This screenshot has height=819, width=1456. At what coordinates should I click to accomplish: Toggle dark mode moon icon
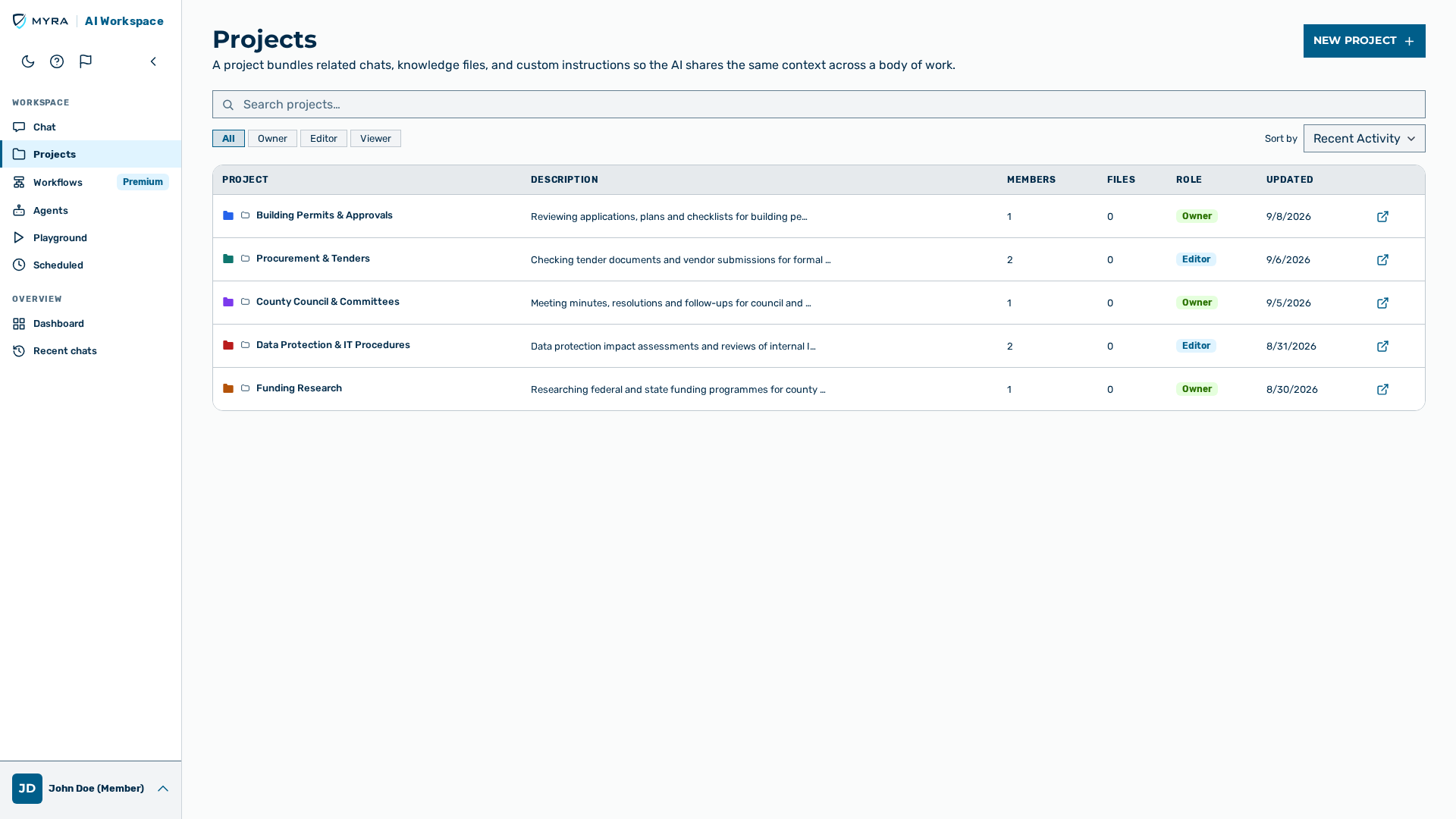28,61
